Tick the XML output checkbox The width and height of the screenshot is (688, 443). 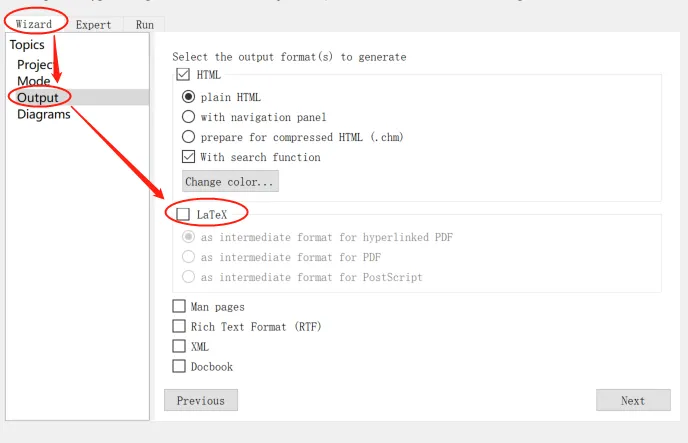click(x=179, y=346)
